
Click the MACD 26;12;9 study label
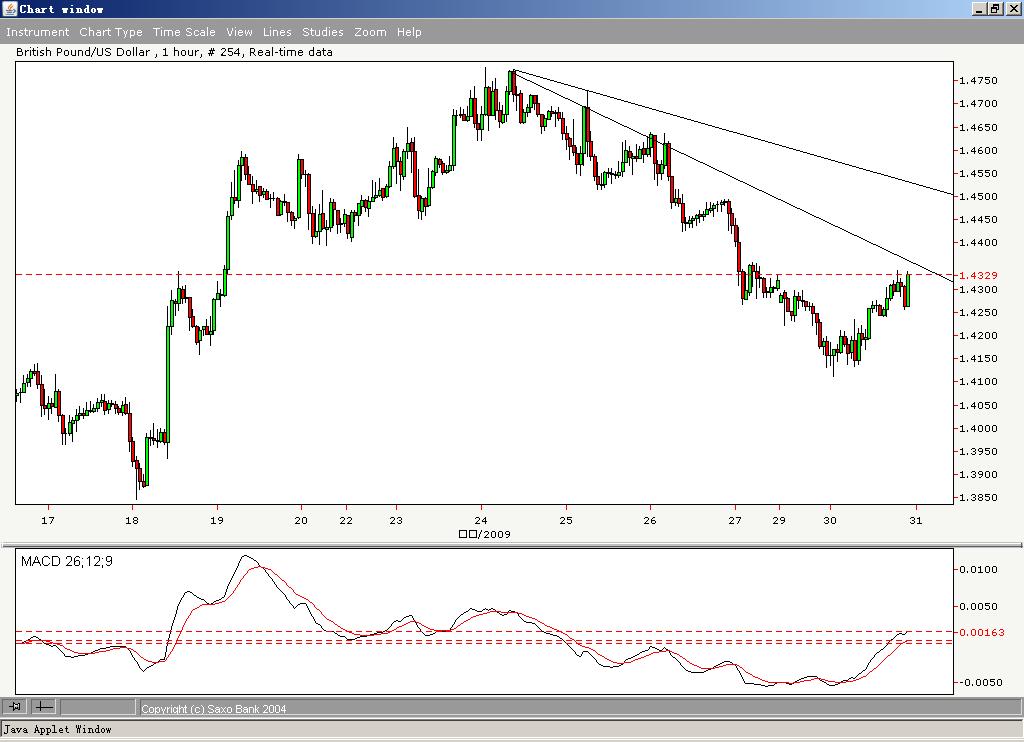click(67, 562)
